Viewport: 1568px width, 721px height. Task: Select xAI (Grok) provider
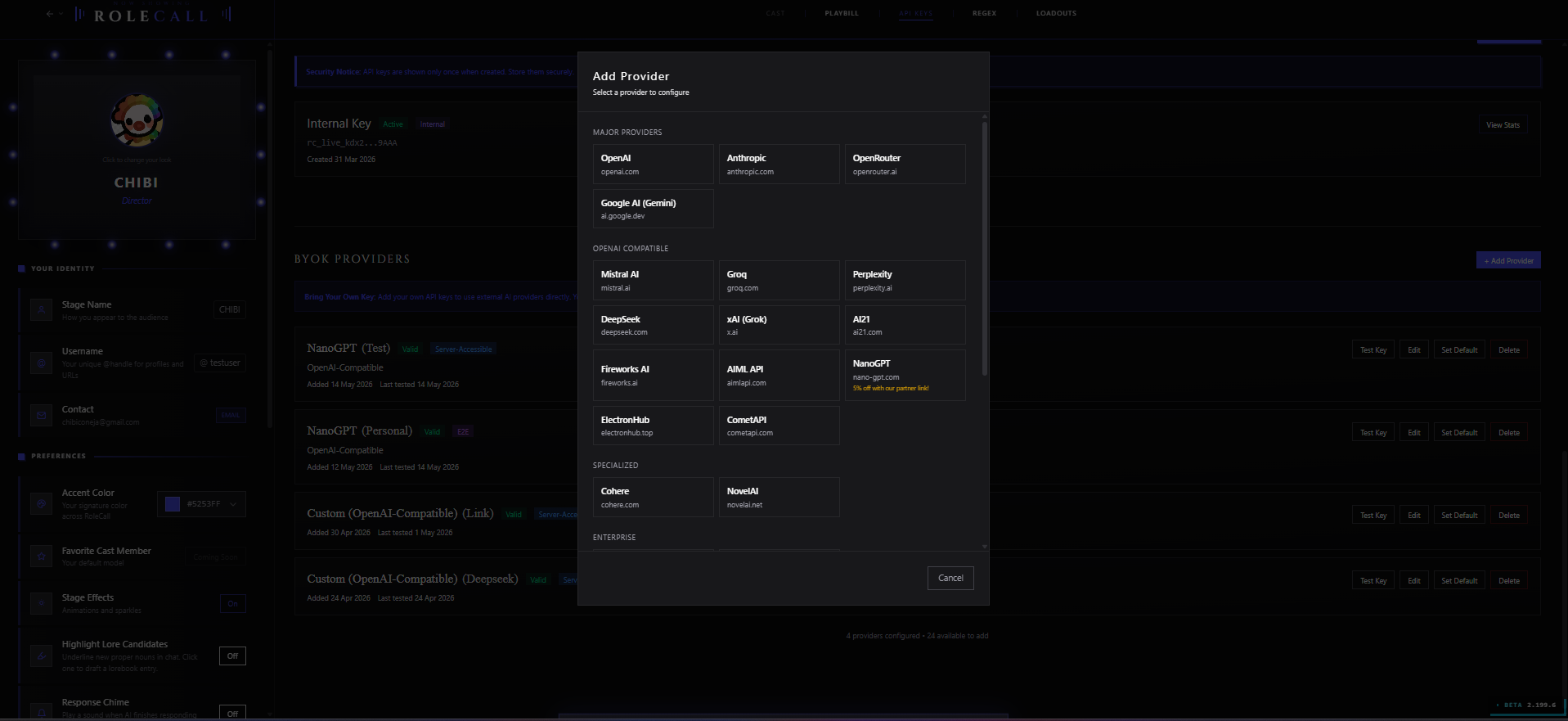[x=780, y=325]
